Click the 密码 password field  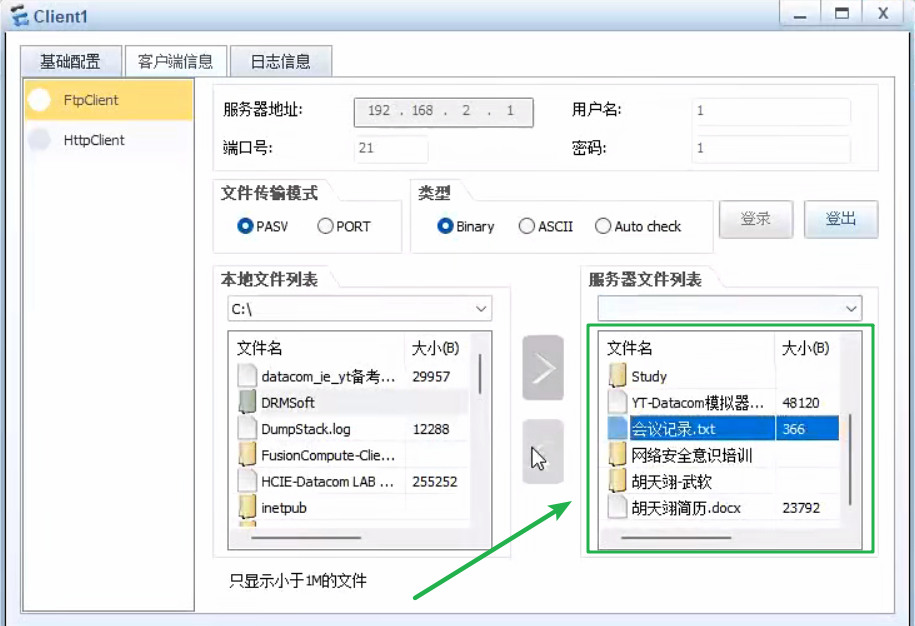[771, 148]
